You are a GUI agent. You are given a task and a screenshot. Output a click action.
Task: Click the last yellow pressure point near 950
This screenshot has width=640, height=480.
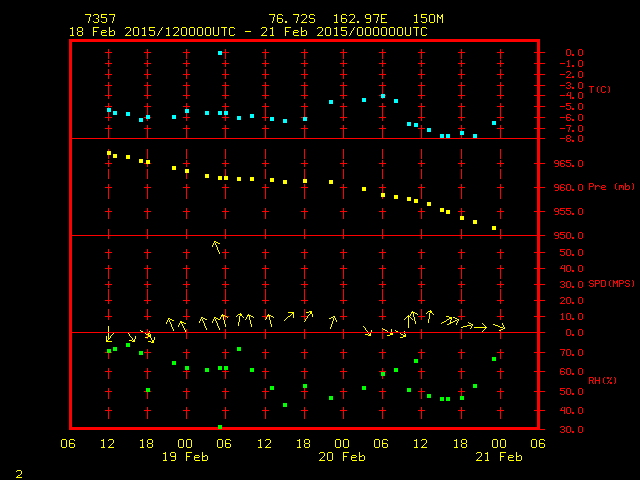[494, 228]
